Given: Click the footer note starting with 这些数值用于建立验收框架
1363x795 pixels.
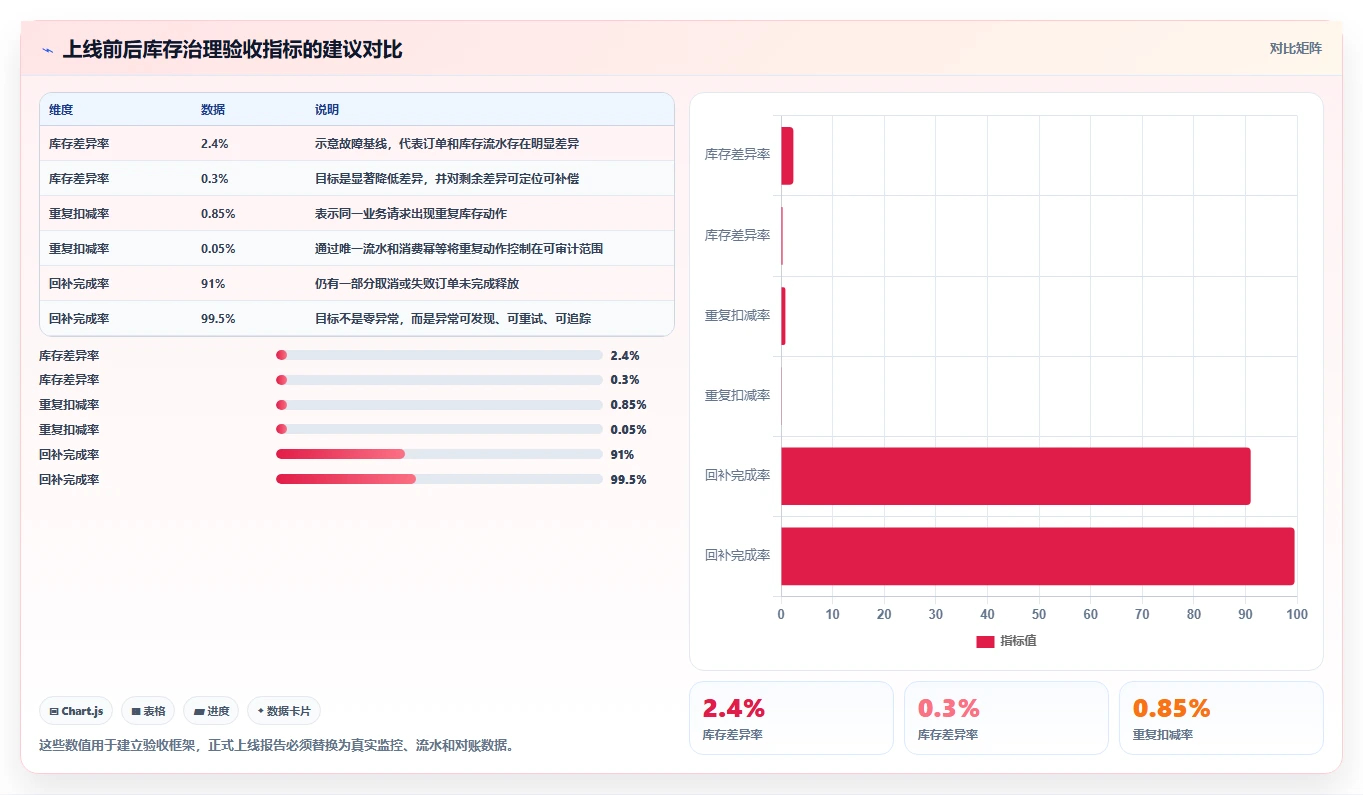Looking at the screenshot, I should [277, 745].
